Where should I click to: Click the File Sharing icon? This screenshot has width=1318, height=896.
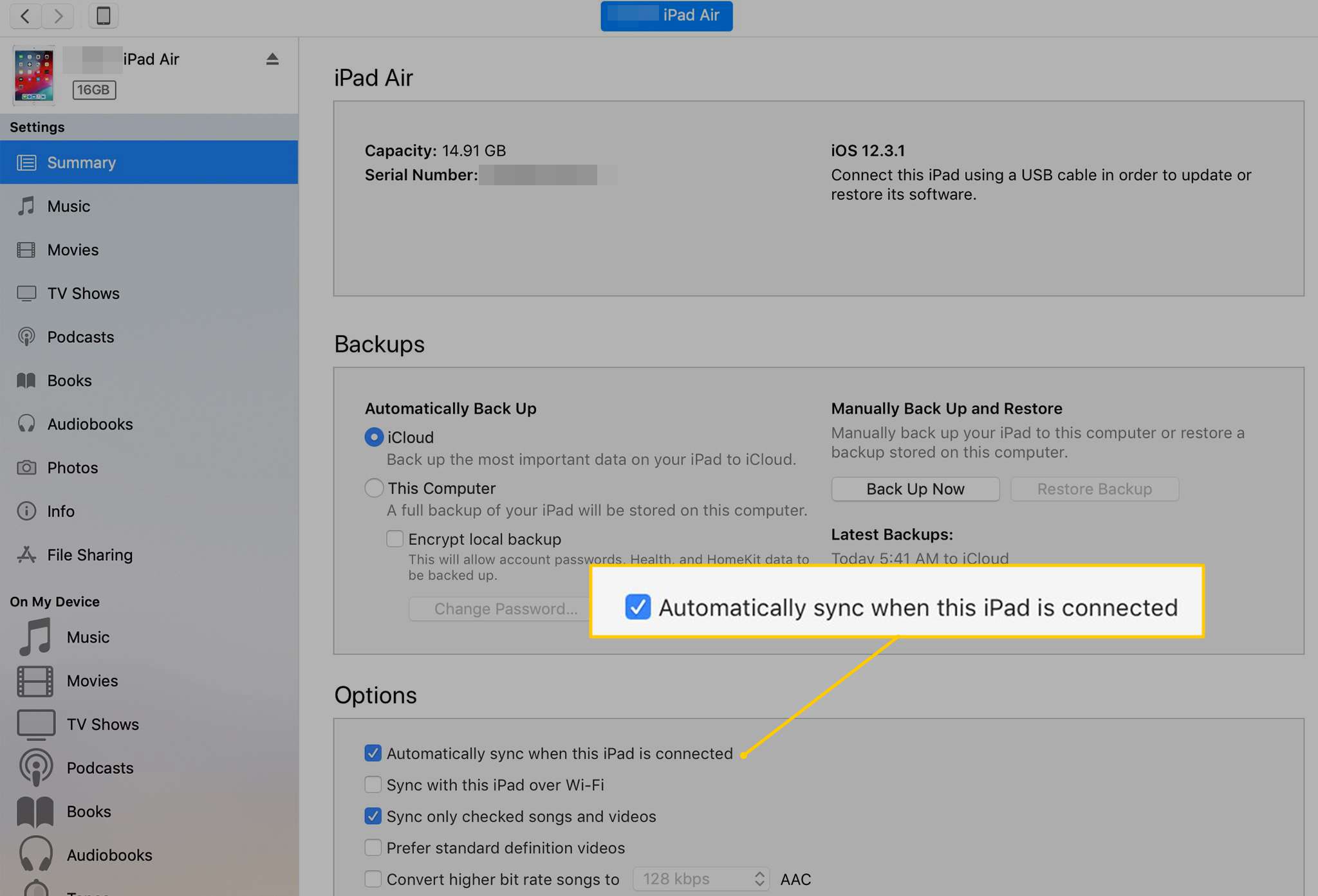tap(26, 554)
